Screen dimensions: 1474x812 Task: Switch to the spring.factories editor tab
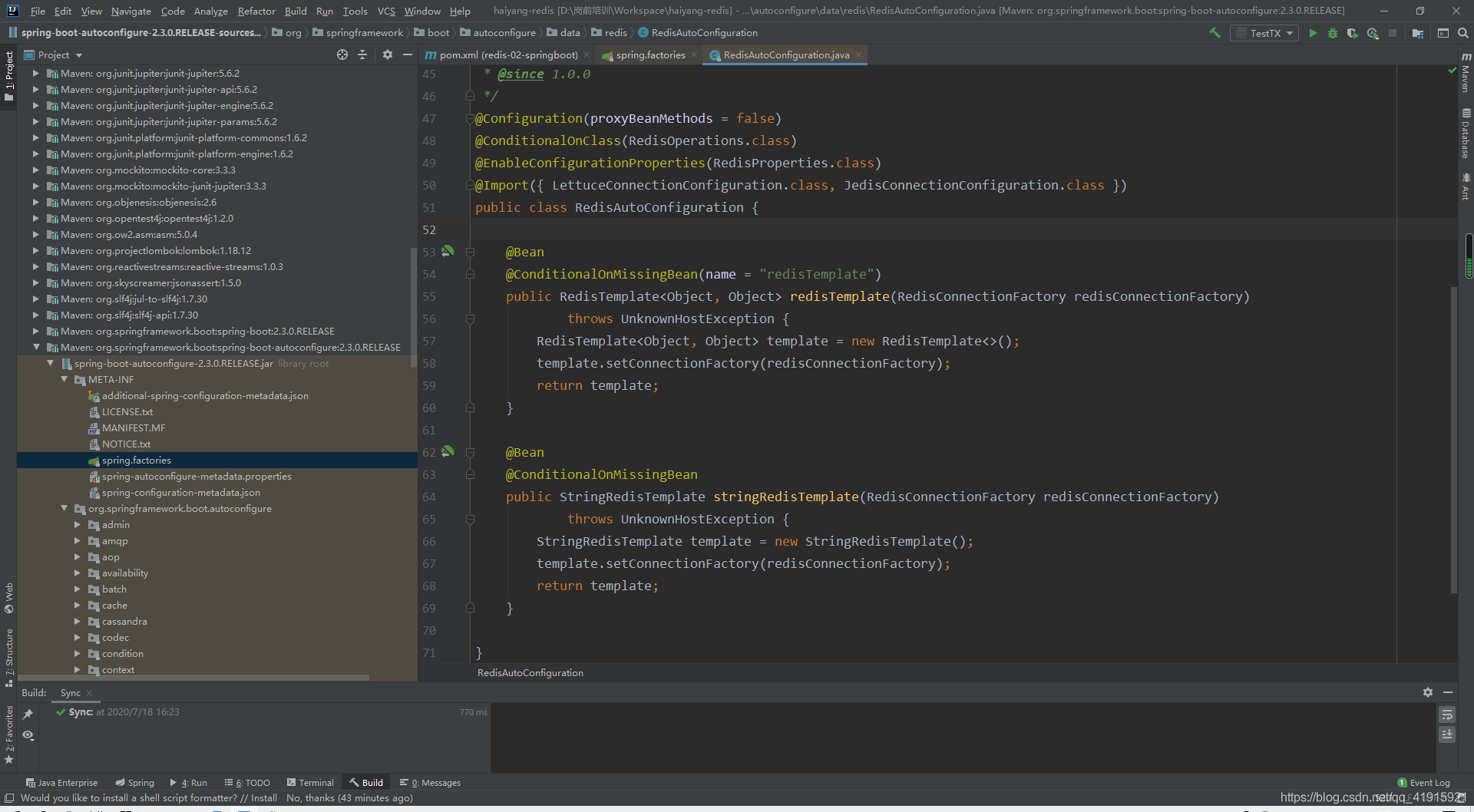click(x=649, y=55)
